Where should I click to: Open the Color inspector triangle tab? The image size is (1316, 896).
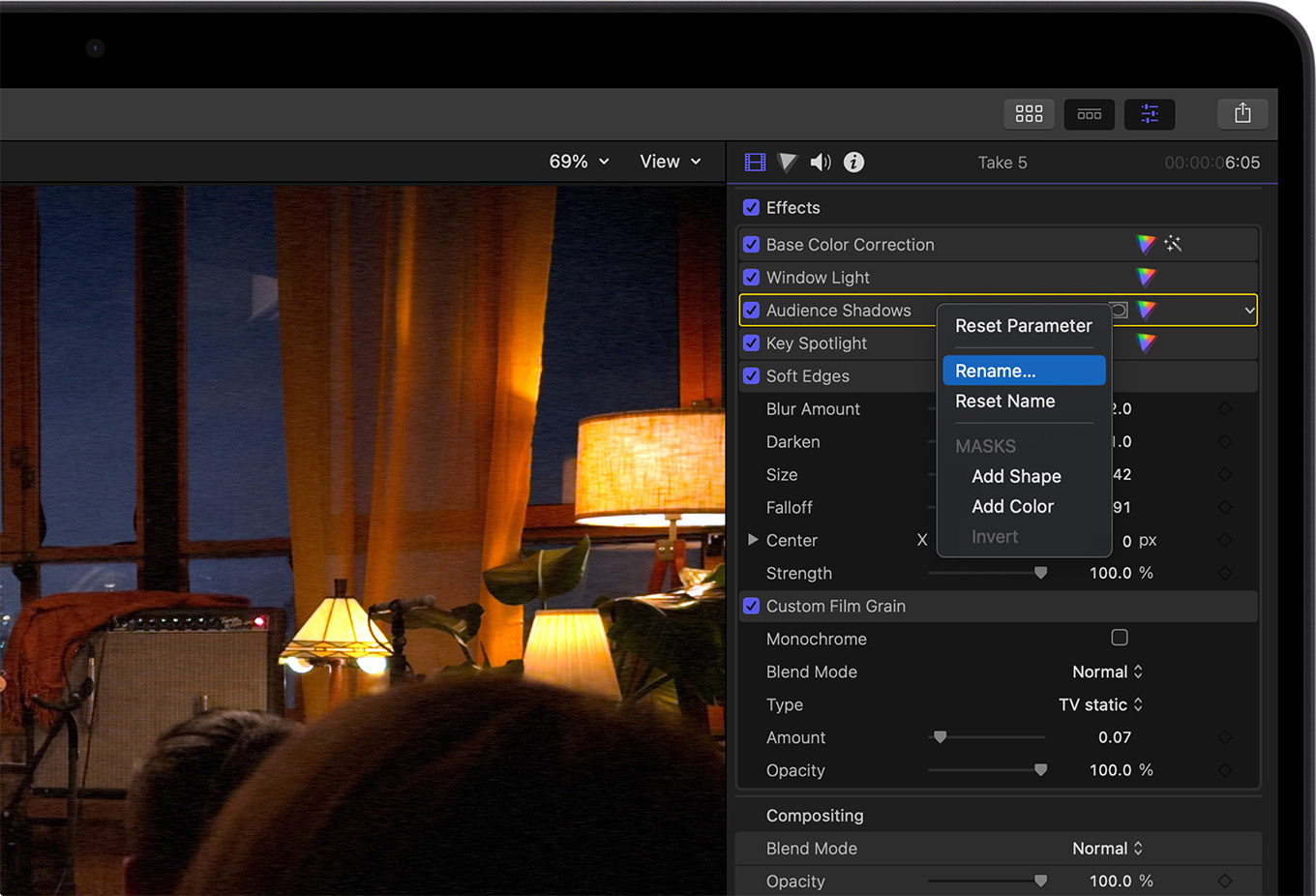(788, 163)
